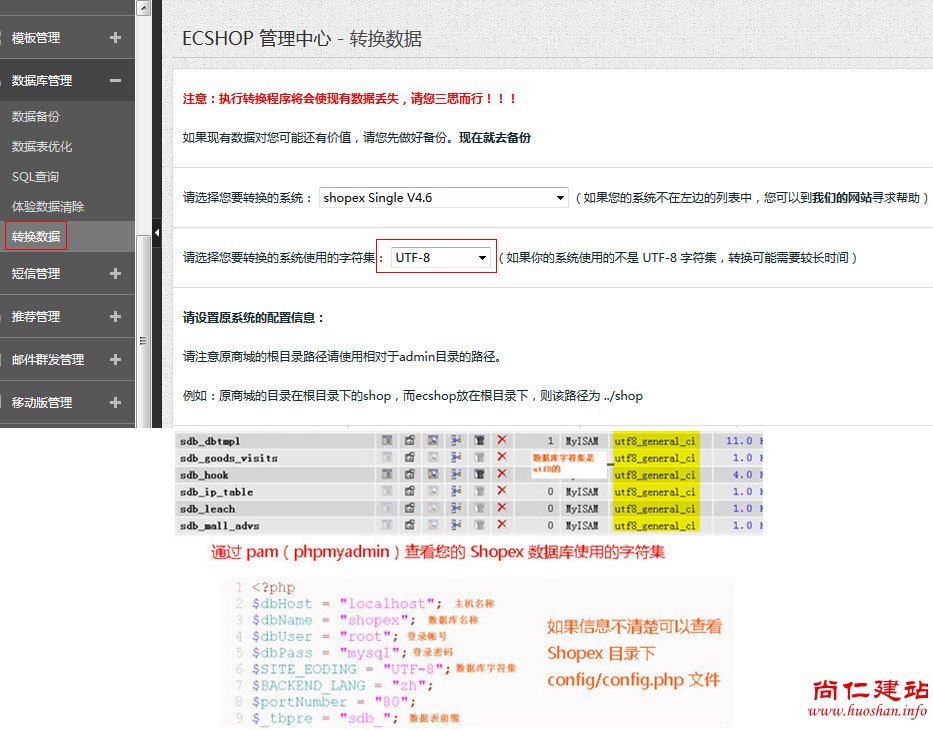
Task: Click the 现在就去备份 link
Action: (495, 138)
